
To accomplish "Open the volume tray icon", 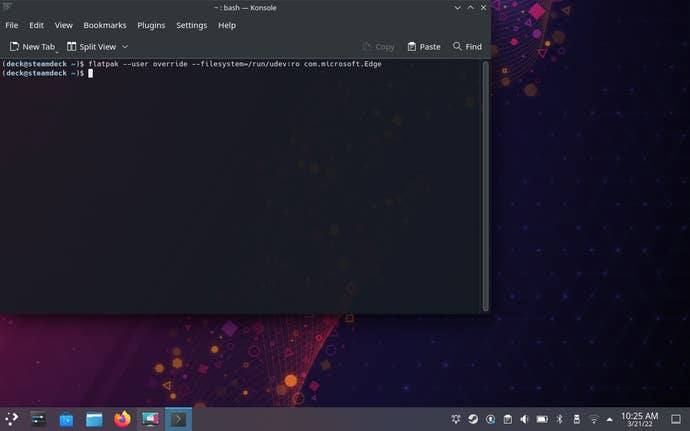I will (x=525, y=419).
